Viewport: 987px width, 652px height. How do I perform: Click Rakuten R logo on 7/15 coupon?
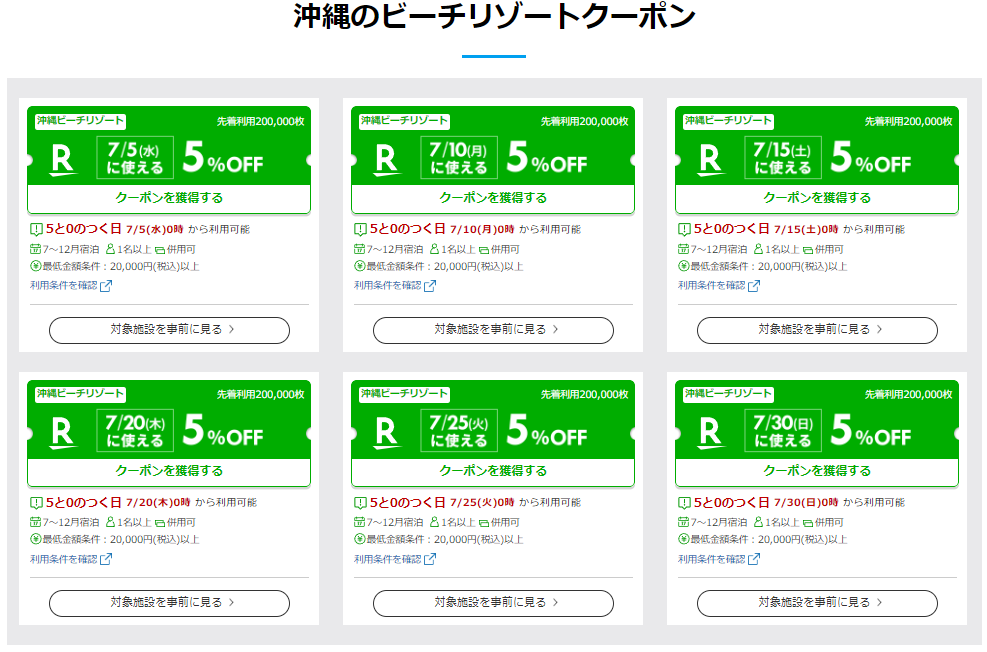pyautogui.click(x=710, y=159)
